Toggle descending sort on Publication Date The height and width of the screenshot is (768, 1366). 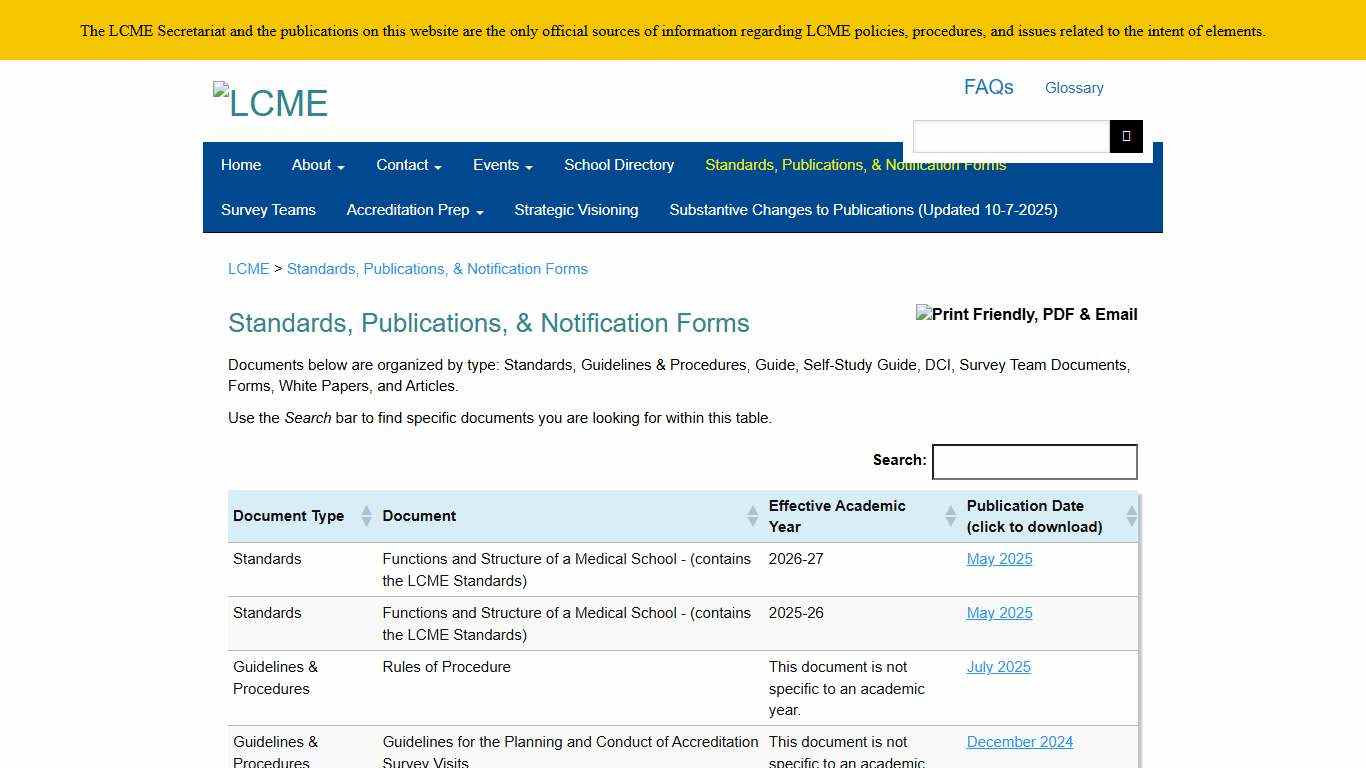click(x=1131, y=520)
